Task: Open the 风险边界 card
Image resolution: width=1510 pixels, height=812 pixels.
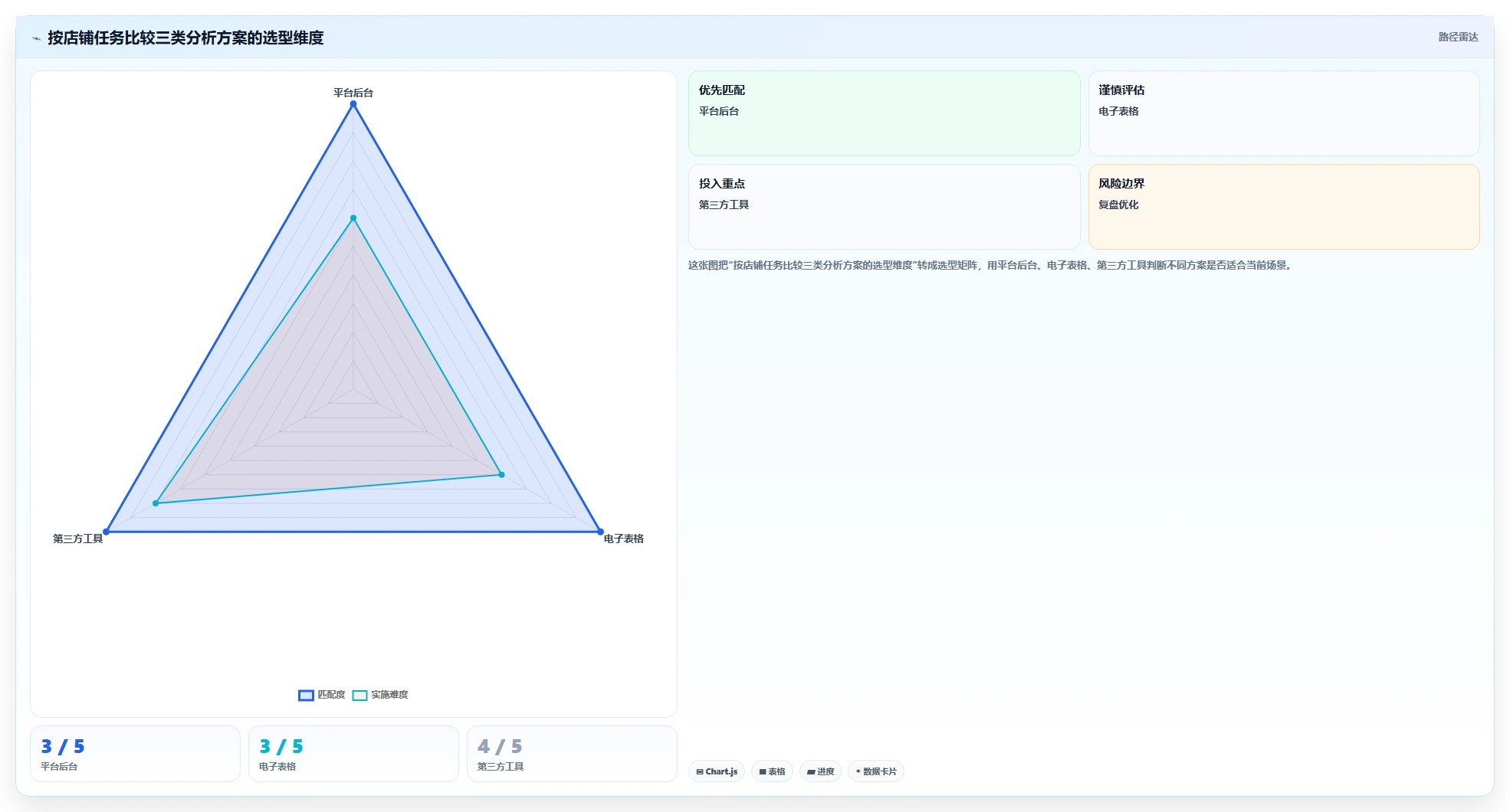Action: click(1284, 207)
